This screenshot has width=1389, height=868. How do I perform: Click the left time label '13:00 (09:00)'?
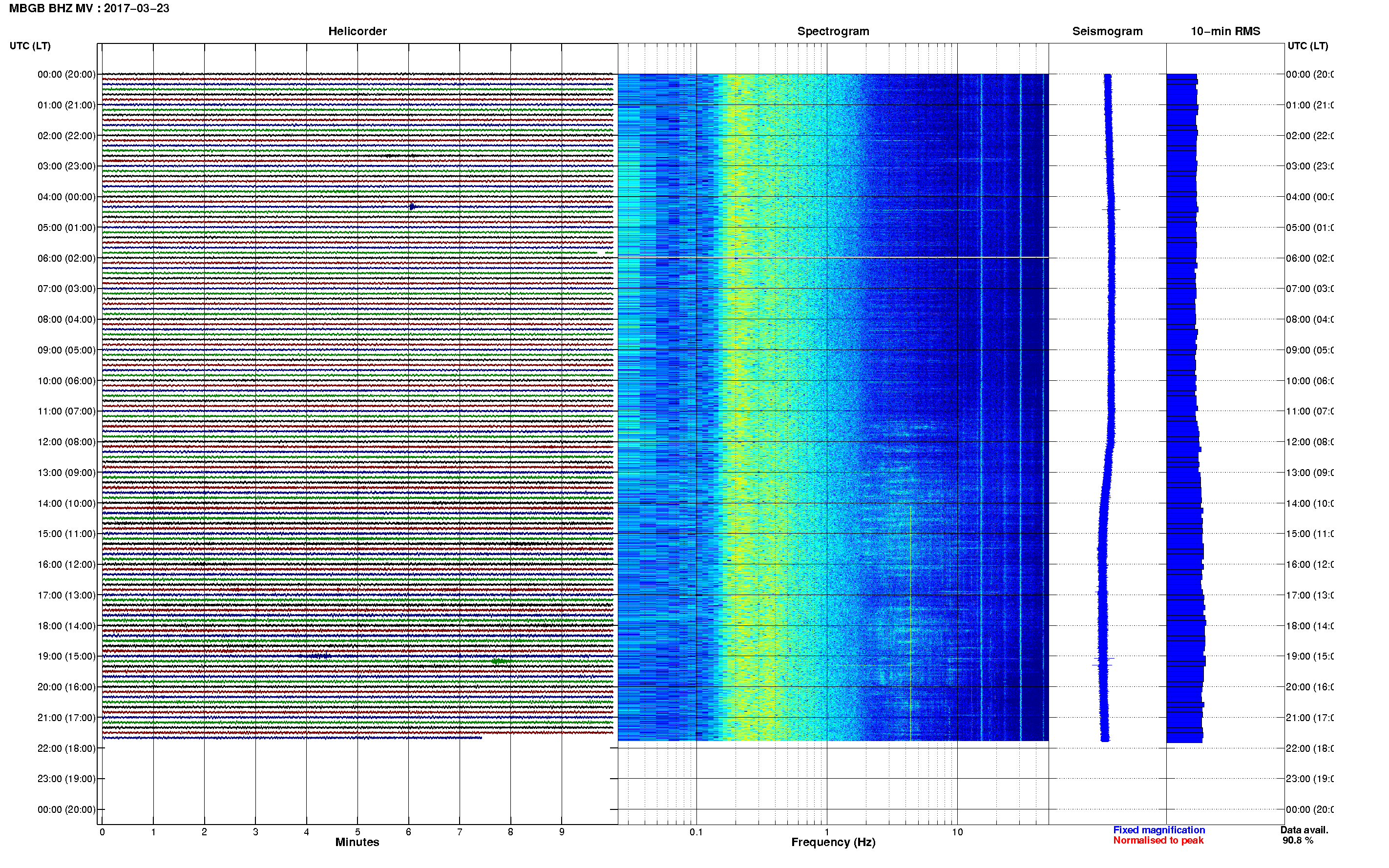(66, 473)
